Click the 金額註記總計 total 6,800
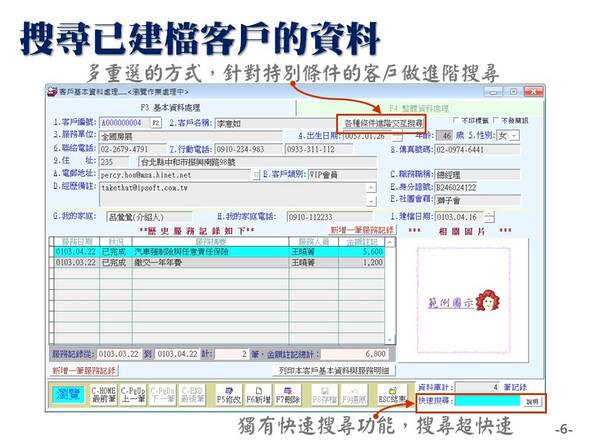This screenshot has height=443, width=590. click(355, 354)
